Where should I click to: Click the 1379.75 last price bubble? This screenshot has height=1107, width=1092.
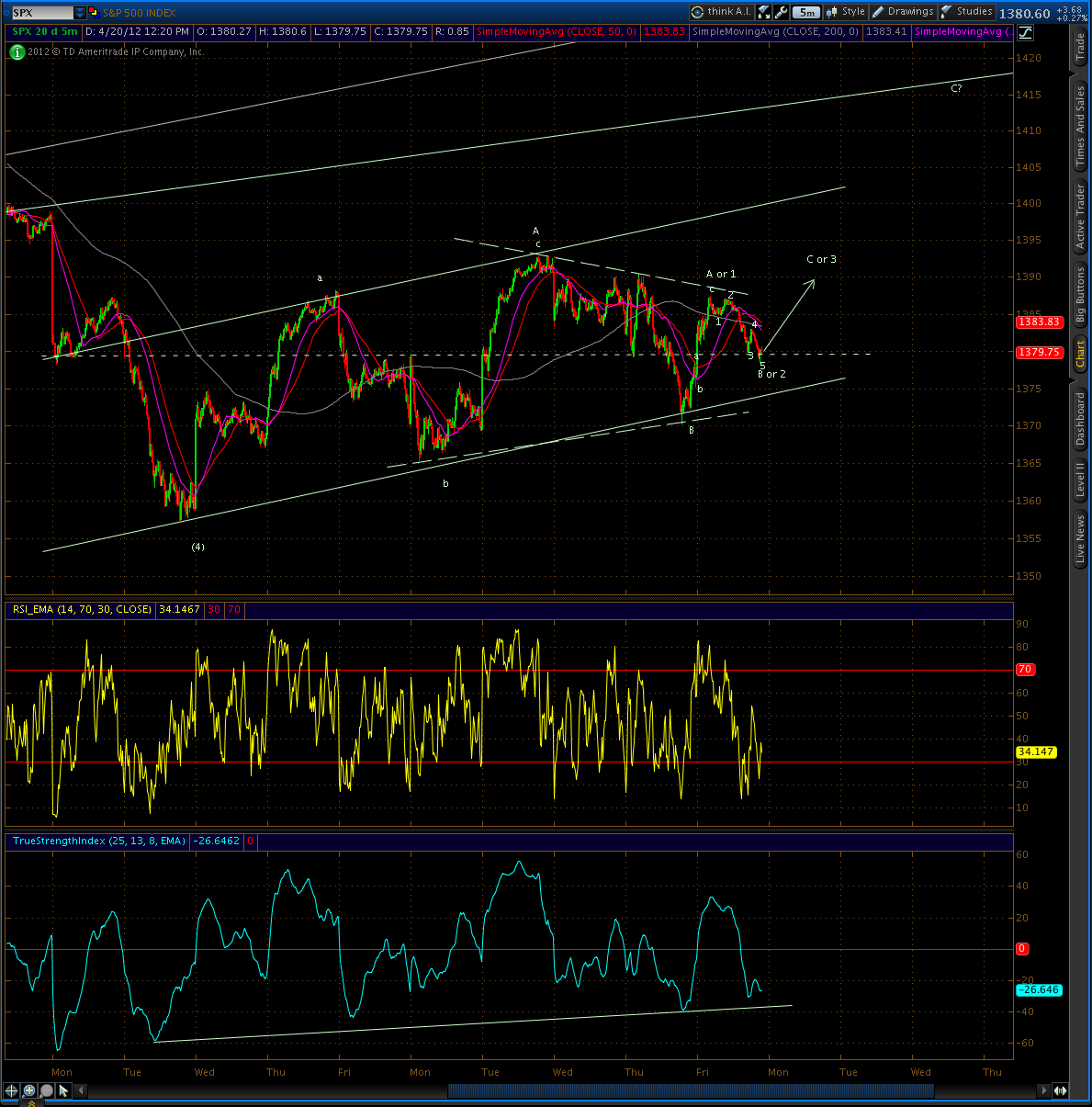(1040, 352)
